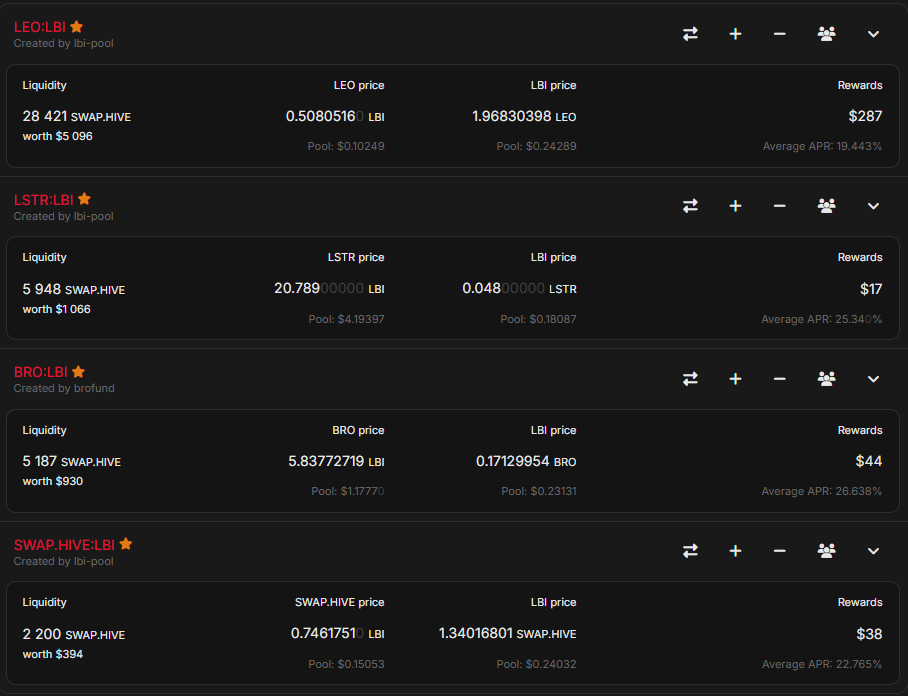Open the LEO:LBI pool title link
The width and height of the screenshot is (908, 696).
click(x=39, y=27)
